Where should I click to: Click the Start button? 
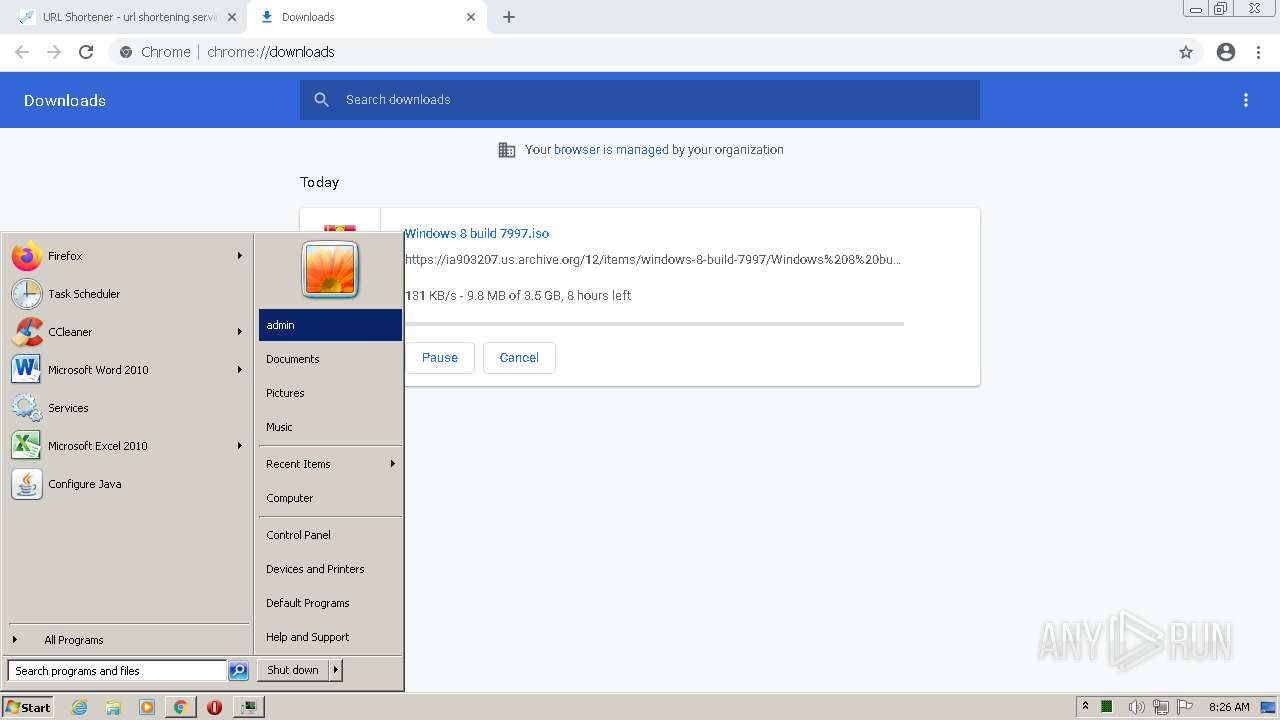(28, 707)
